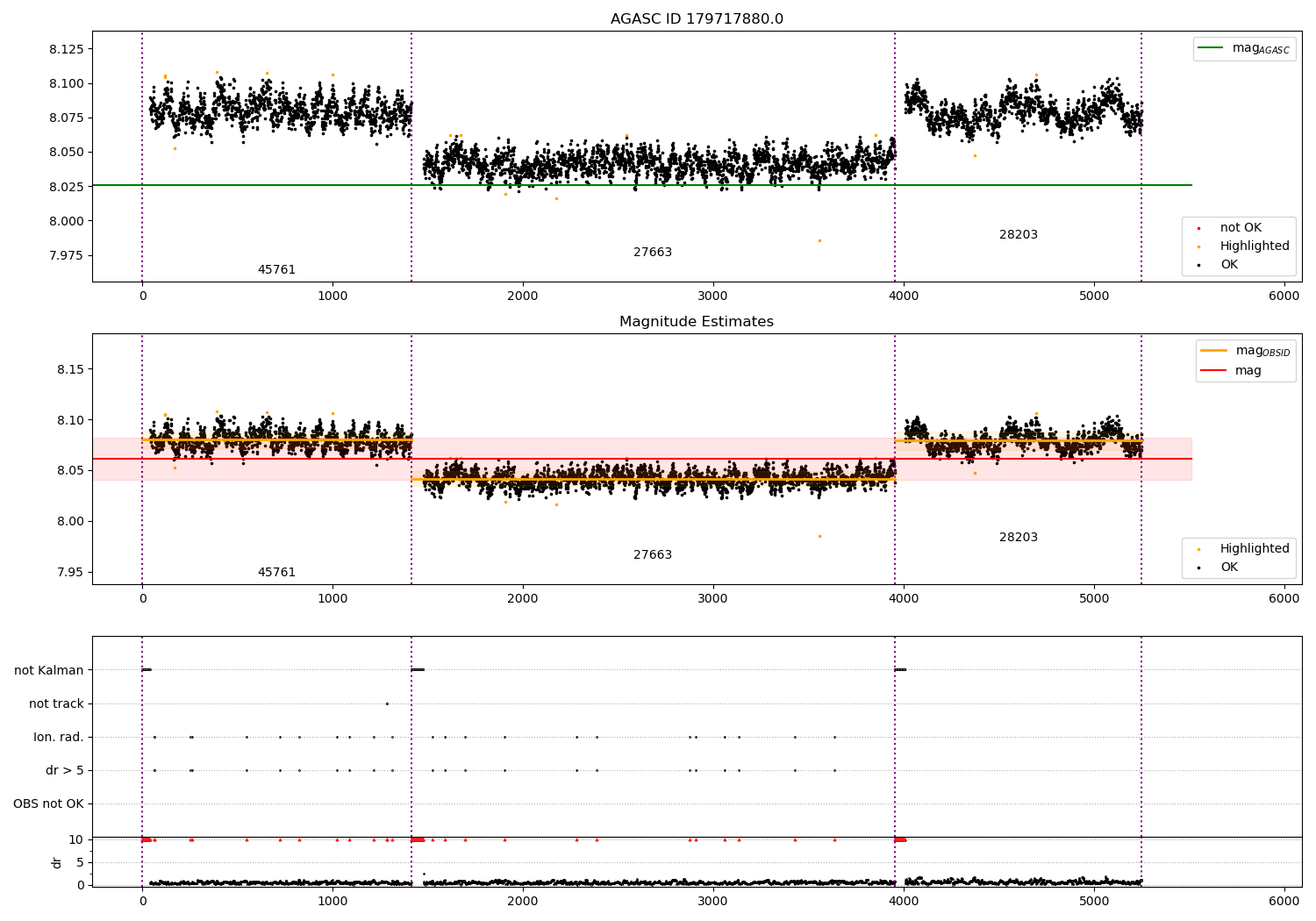Click obsid label 45761 in the top plot
The width and height of the screenshot is (1316, 921).
point(276,270)
